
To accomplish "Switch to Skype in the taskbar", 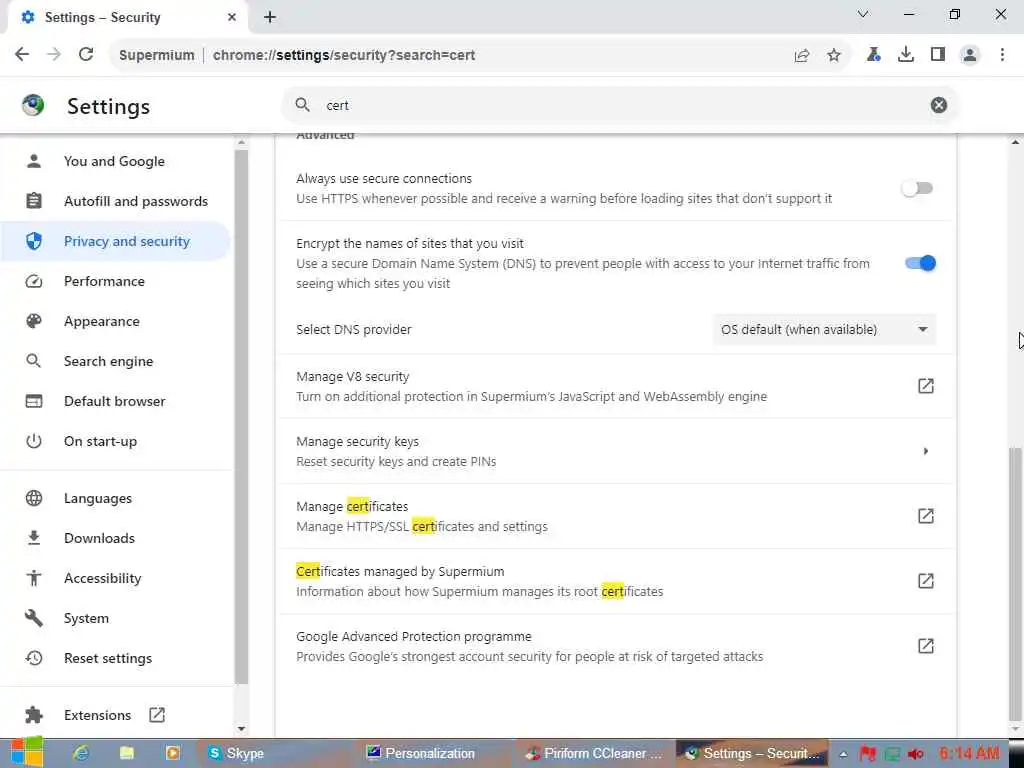I will click(277, 753).
